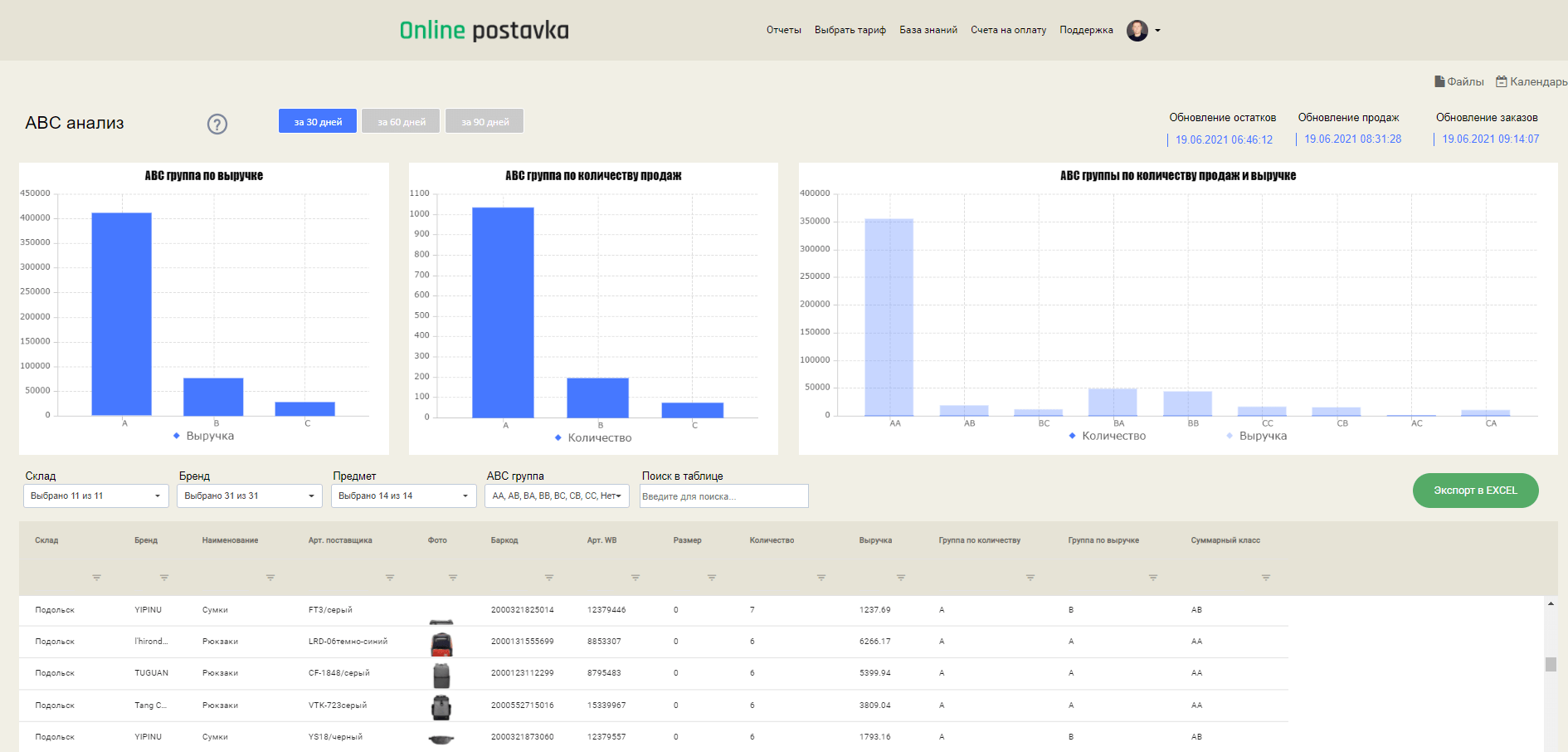1568x752 pixels.
Task: Expand the Бренд dropdown
Action: (x=250, y=496)
